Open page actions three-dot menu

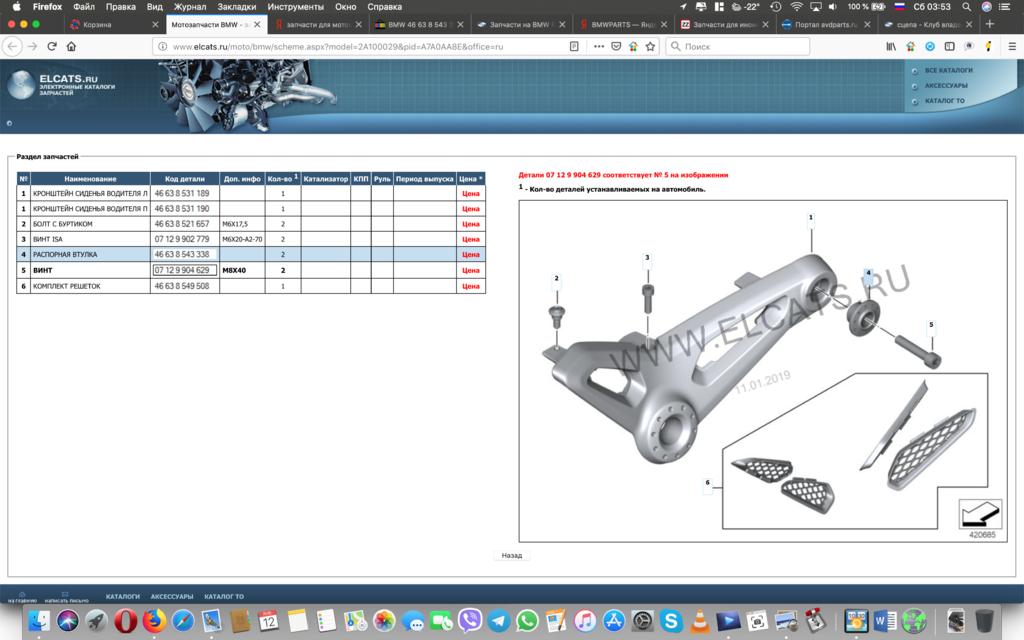pyautogui.click(x=599, y=46)
